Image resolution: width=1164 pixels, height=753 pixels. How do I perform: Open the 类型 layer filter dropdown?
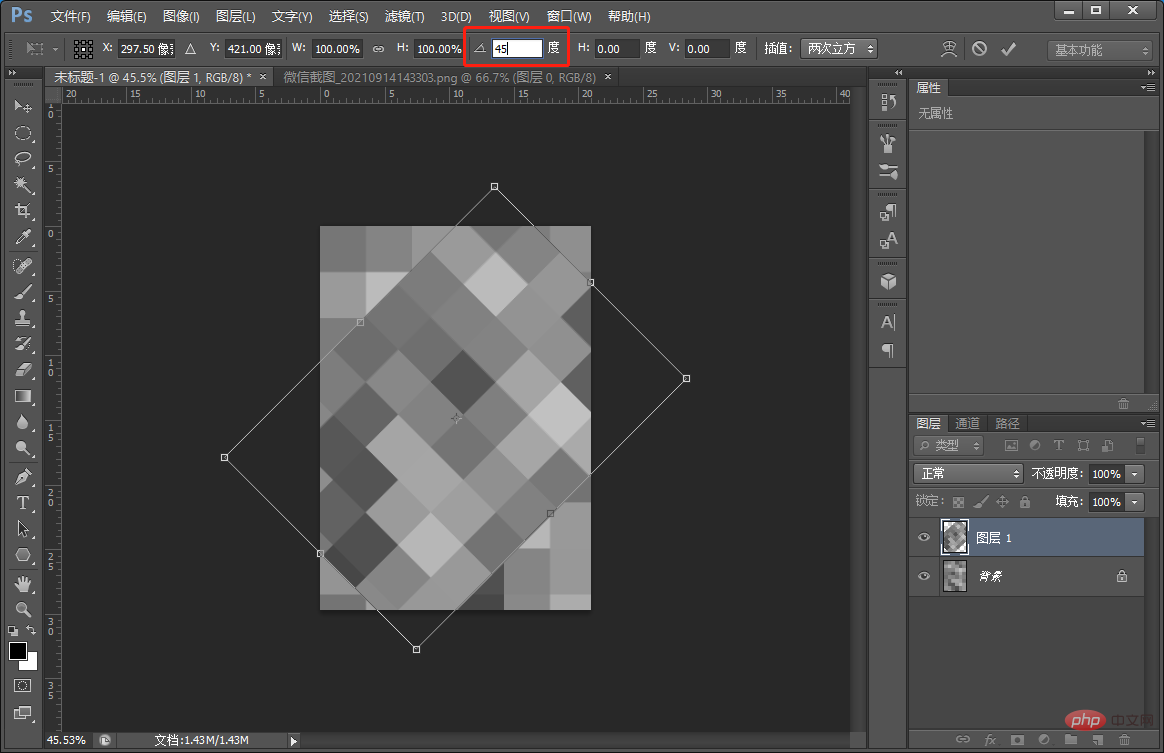pyautogui.click(x=949, y=446)
